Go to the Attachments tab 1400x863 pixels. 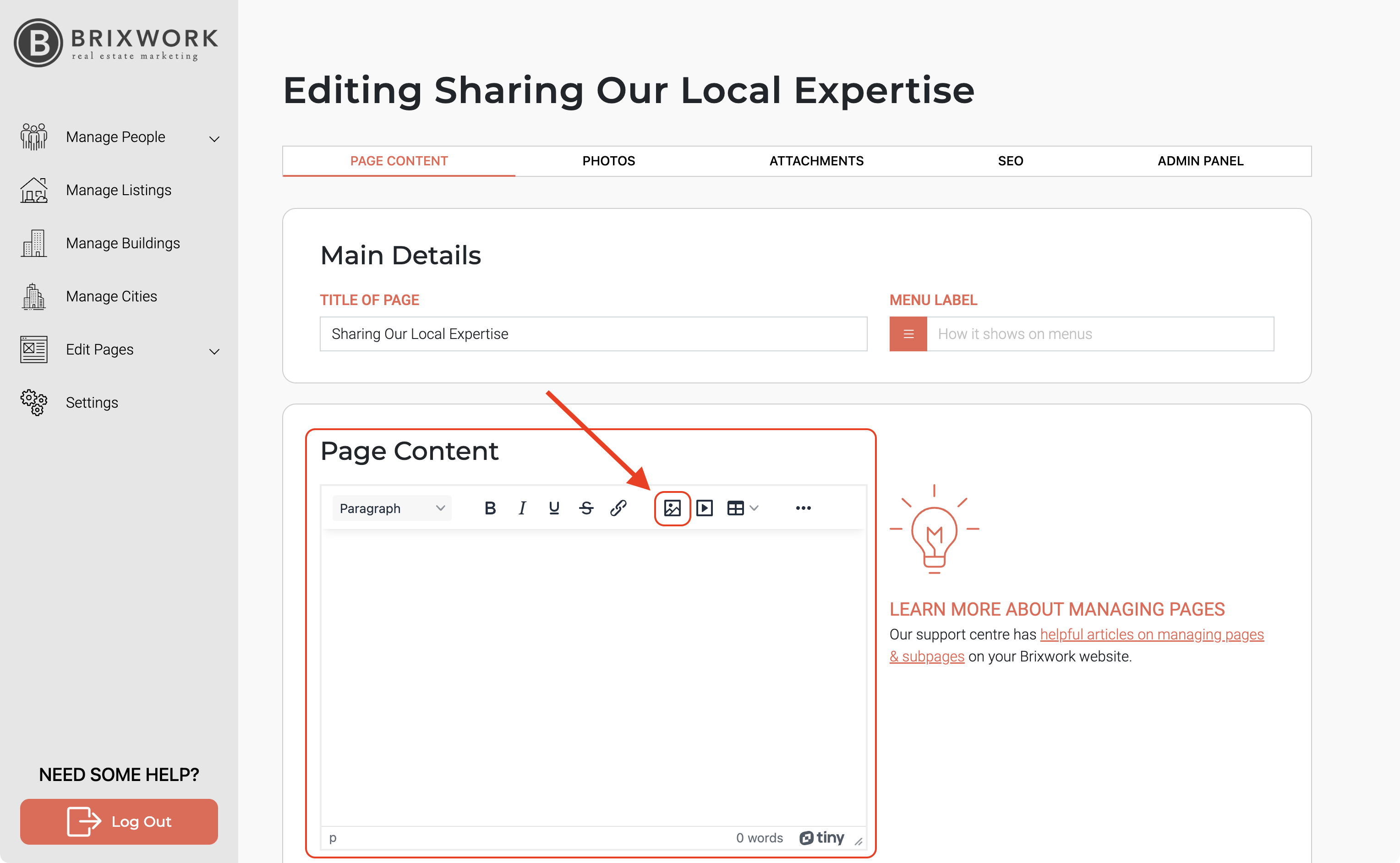(x=816, y=161)
